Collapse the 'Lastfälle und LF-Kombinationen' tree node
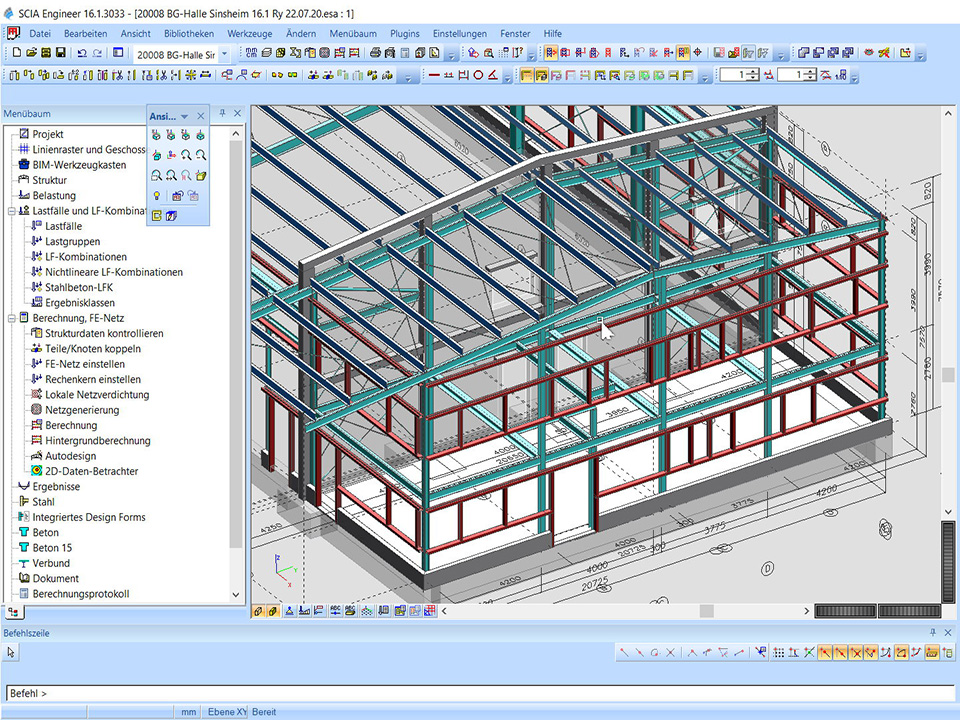The width and height of the screenshot is (960, 720). point(11,211)
